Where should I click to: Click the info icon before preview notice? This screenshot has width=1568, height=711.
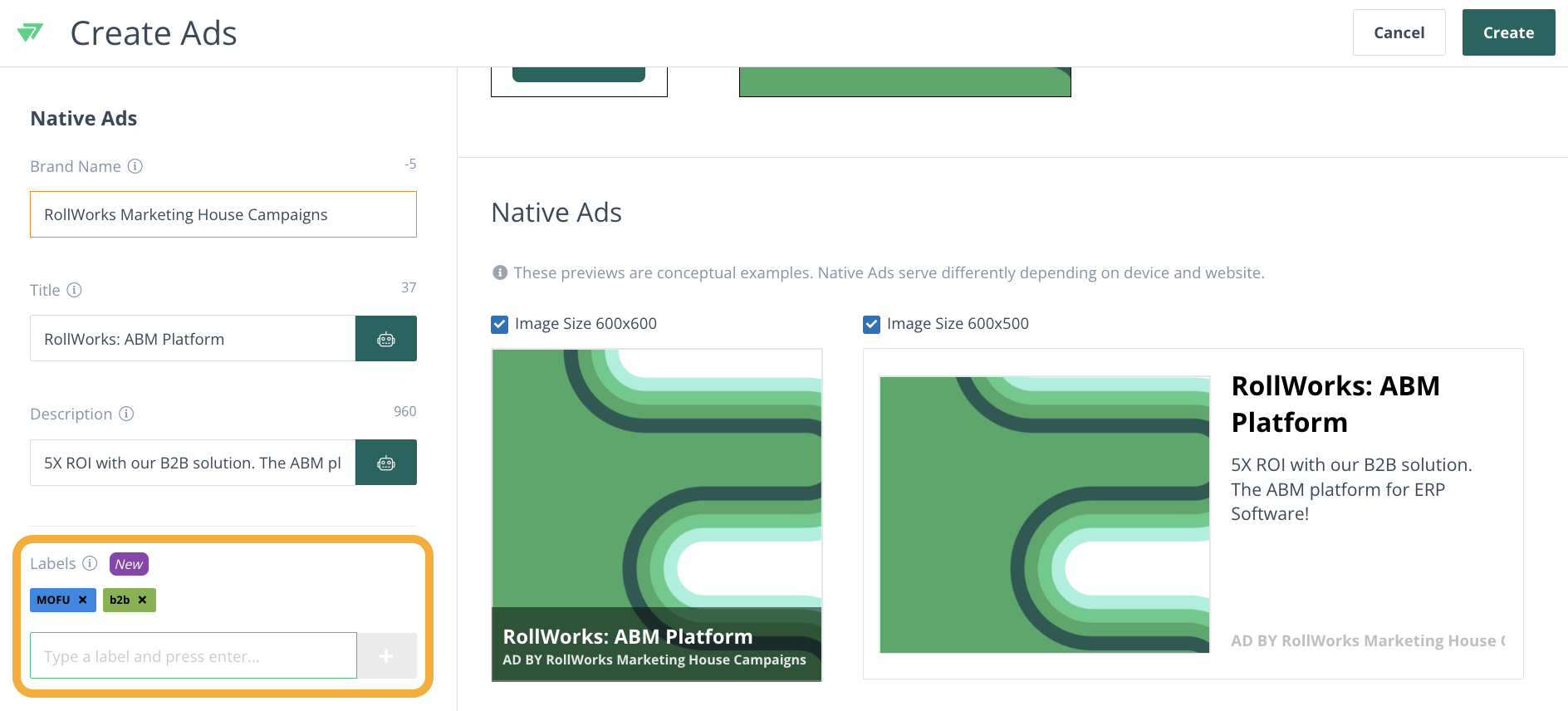click(x=500, y=272)
